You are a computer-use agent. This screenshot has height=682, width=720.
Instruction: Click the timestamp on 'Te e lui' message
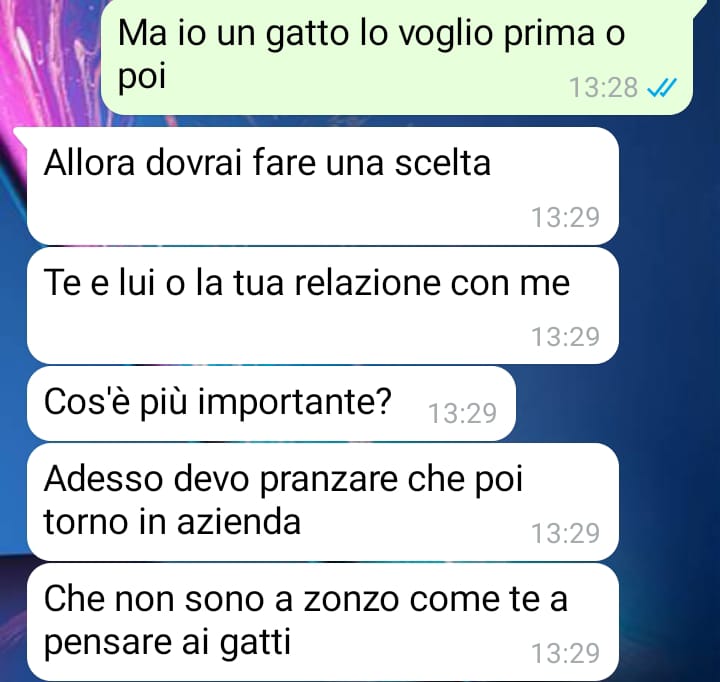point(565,337)
